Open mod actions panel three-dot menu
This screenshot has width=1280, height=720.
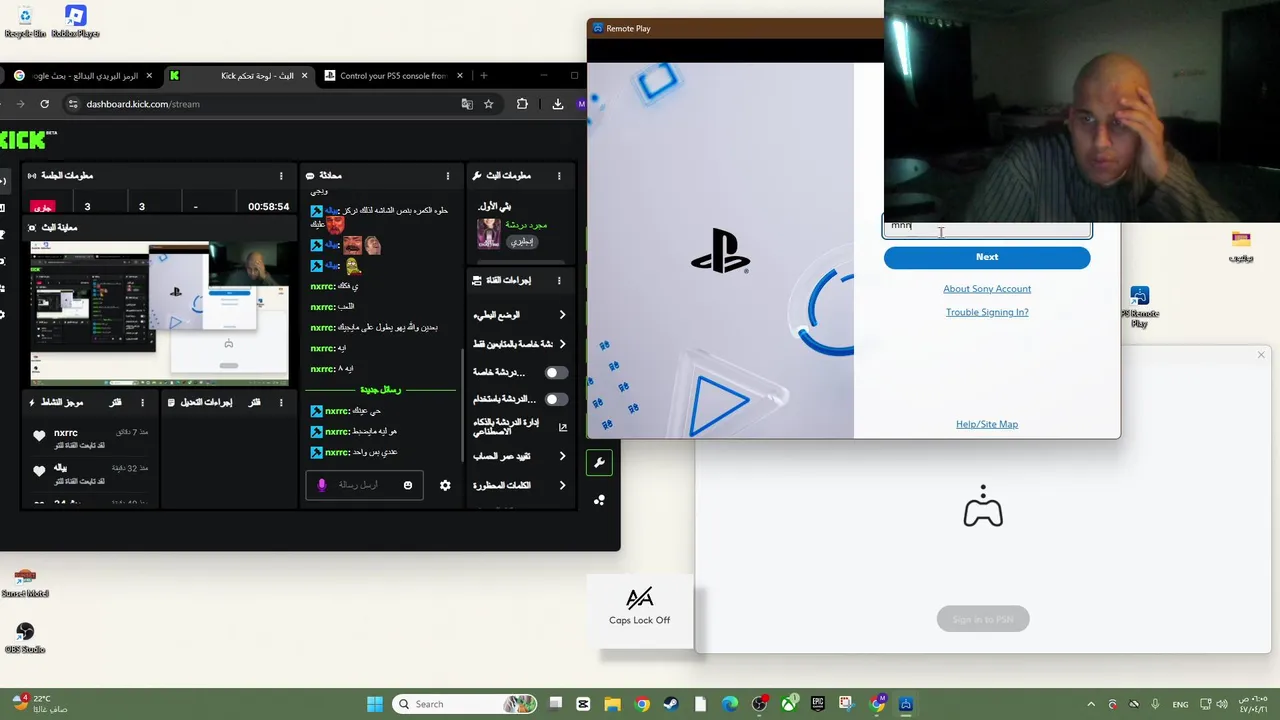(x=281, y=402)
